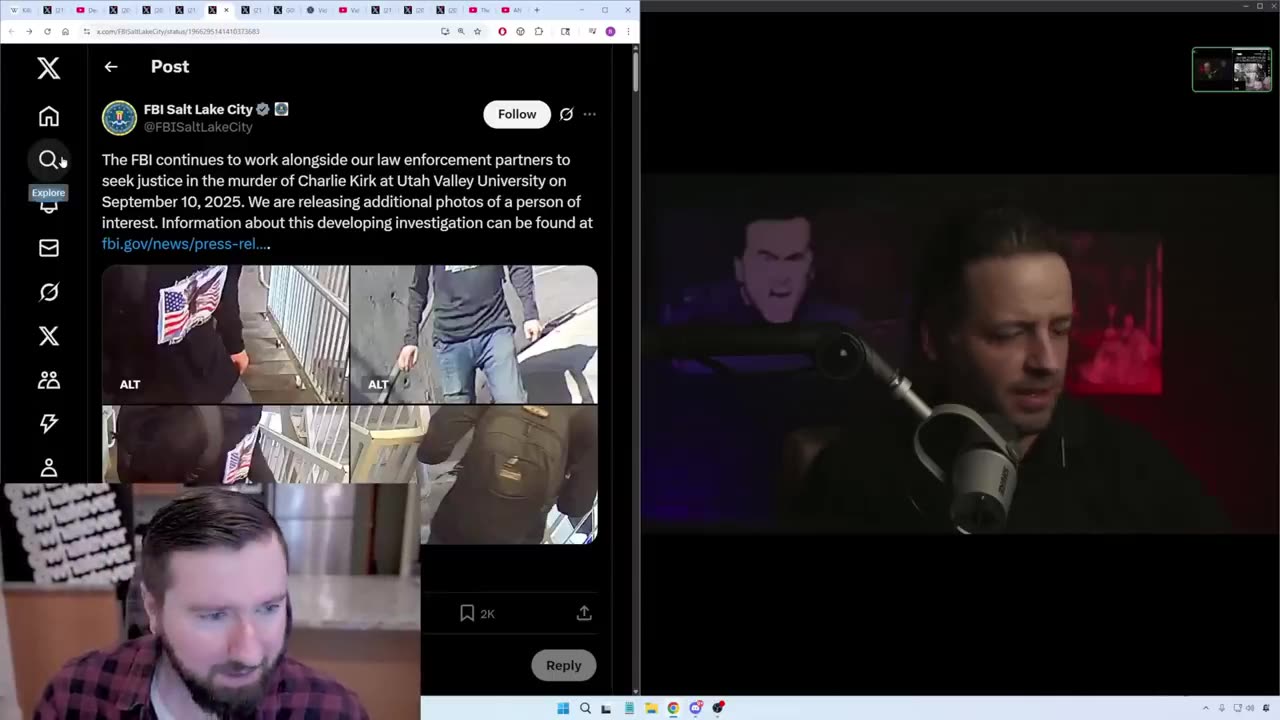This screenshot has height=720, width=1280.
Task: Show ALT text on jeans photo
Action: (x=378, y=384)
